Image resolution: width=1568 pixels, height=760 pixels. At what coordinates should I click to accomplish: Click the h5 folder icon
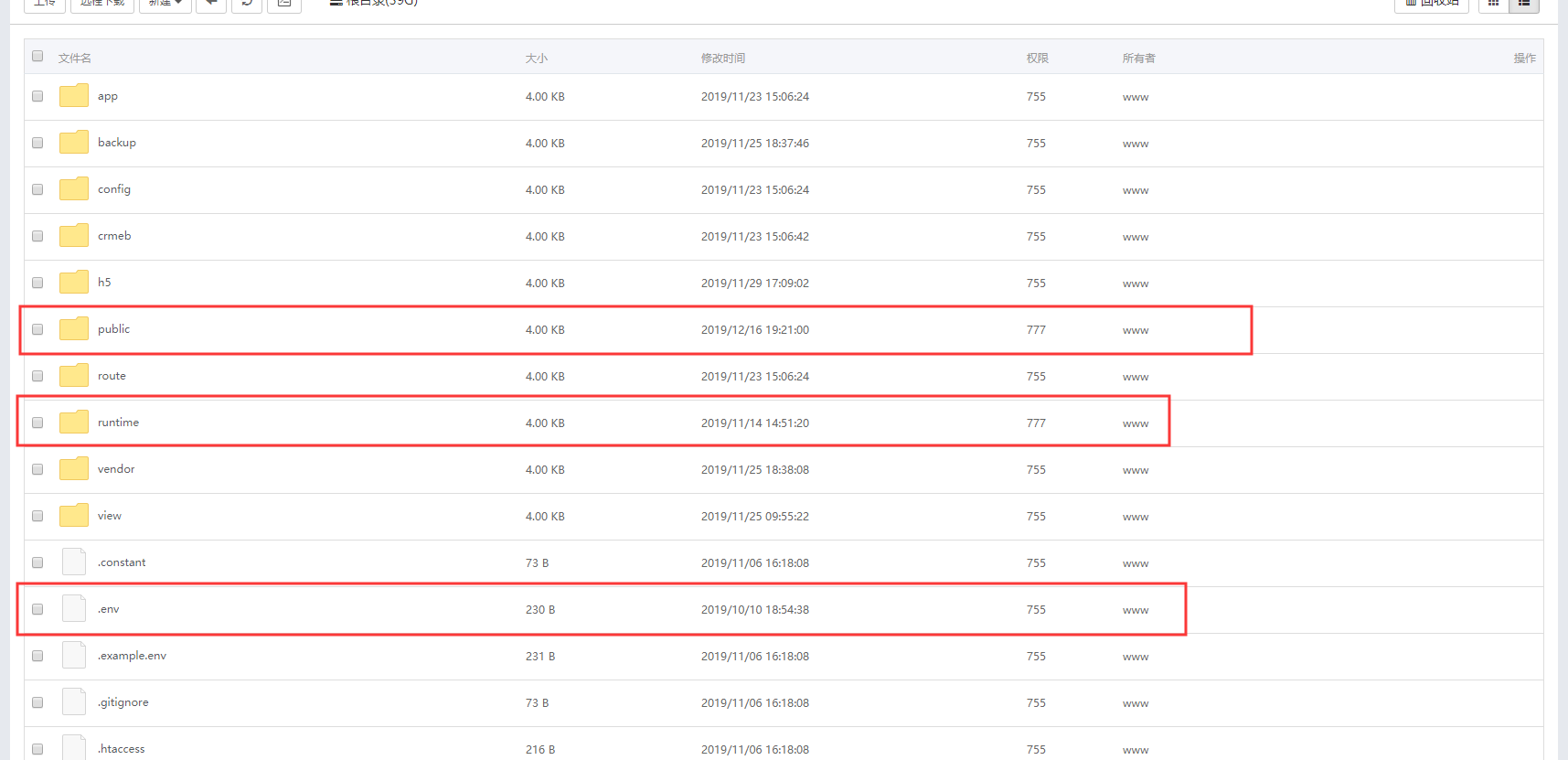click(x=74, y=283)
